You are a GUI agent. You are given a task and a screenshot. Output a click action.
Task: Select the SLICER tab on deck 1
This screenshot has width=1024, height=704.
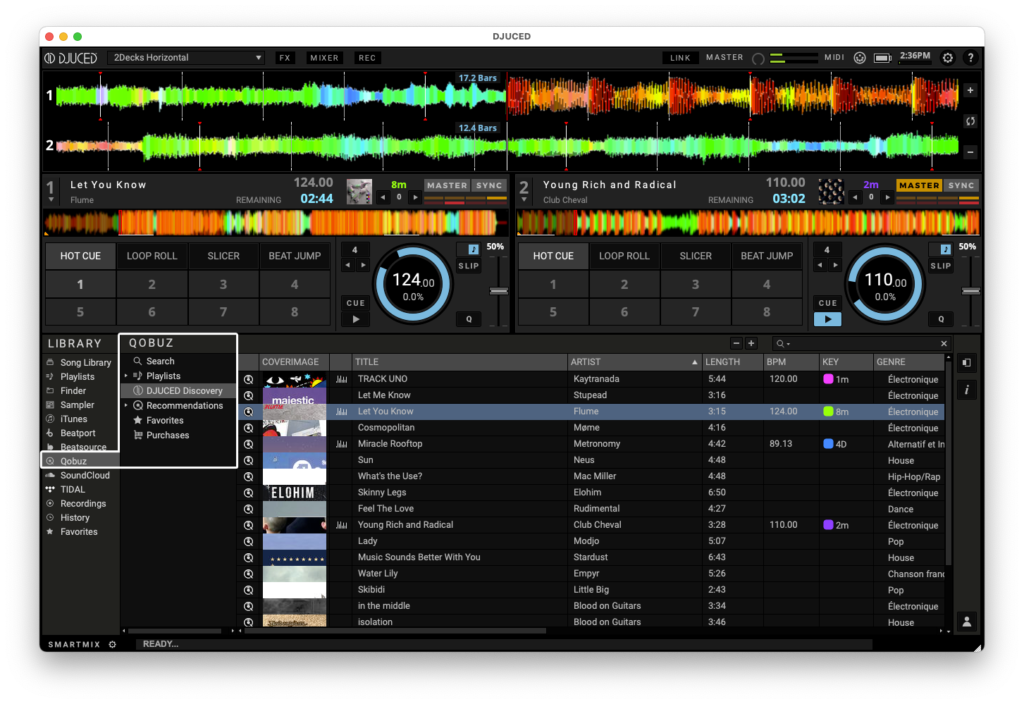click(x=223, y=256)
